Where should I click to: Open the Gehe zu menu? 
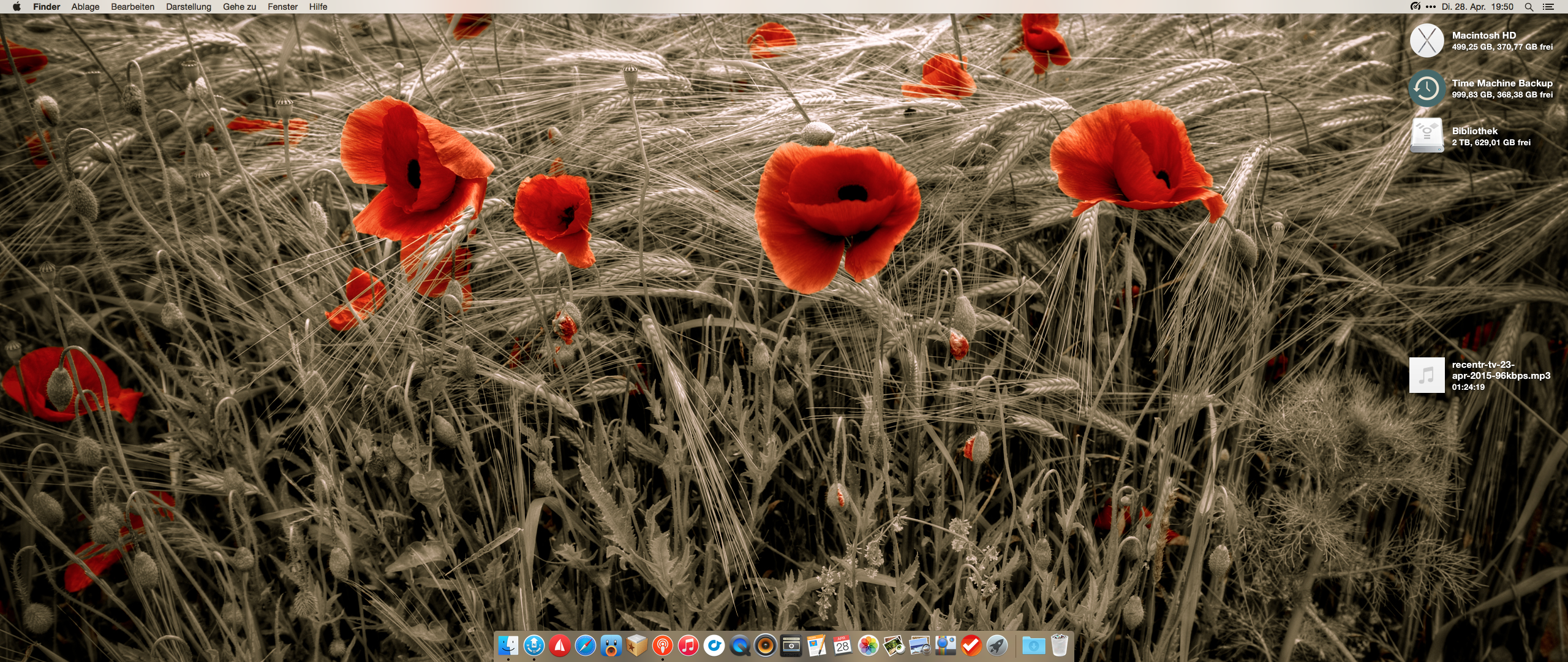(x=239, y=7)
